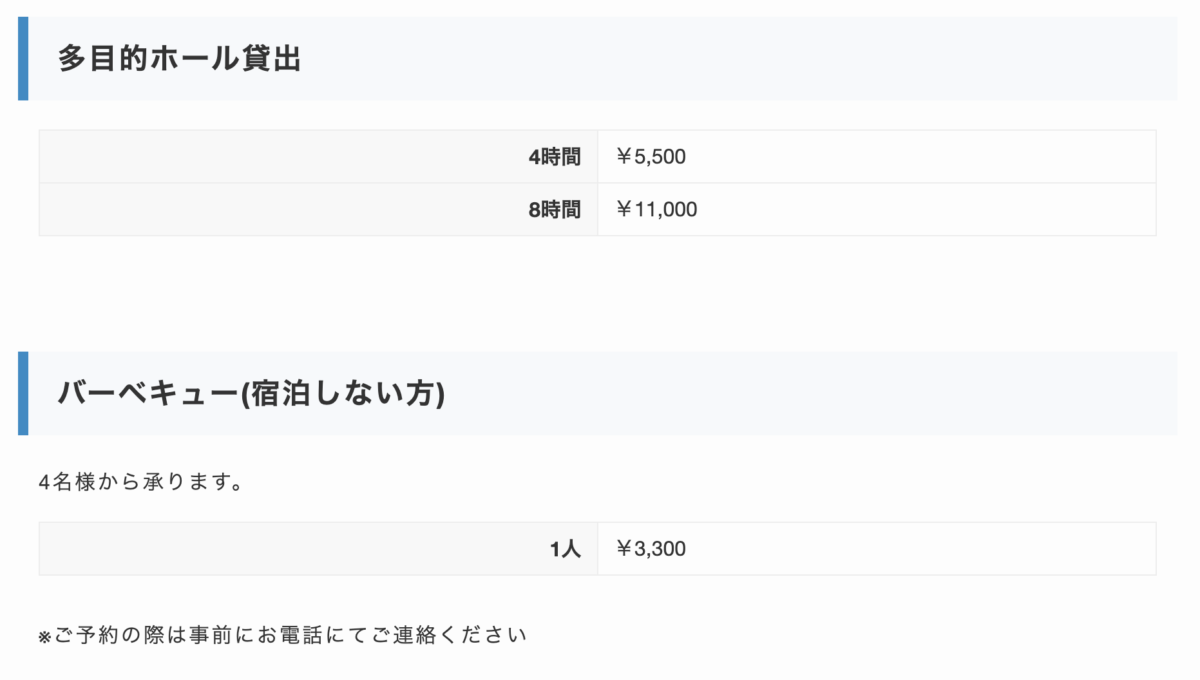Click blue accent bar beside バーベキュー heading
The height and width of the screenshot is (680, 1200).
[23, 393]
